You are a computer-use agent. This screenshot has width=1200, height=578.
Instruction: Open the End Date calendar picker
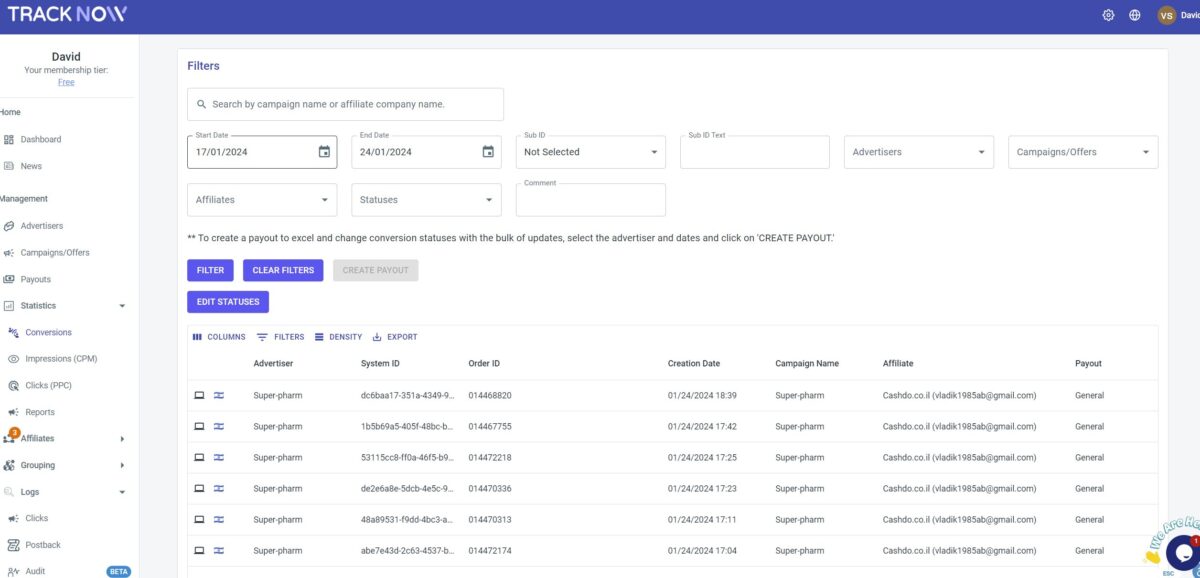pos(487,150)
